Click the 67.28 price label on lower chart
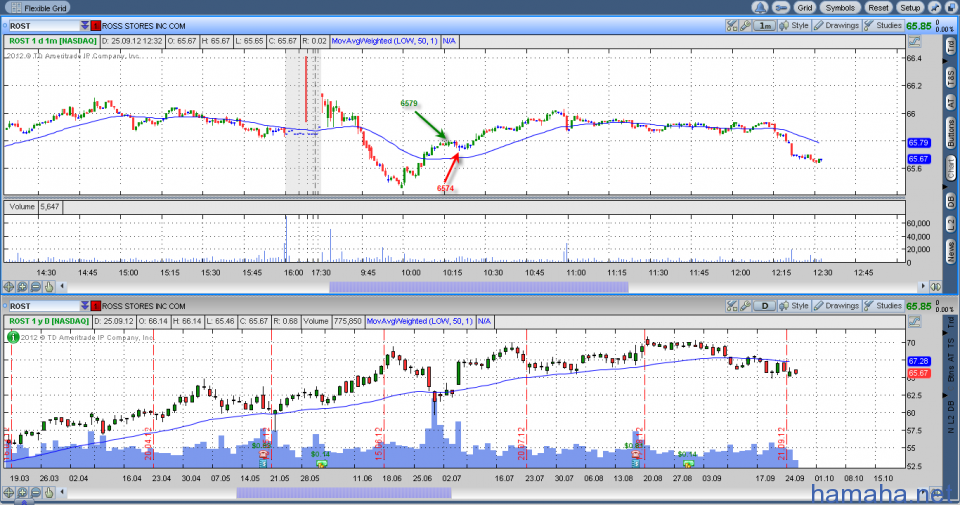The width and height of the screenshot is (960, 505). (x=918, y=361)
